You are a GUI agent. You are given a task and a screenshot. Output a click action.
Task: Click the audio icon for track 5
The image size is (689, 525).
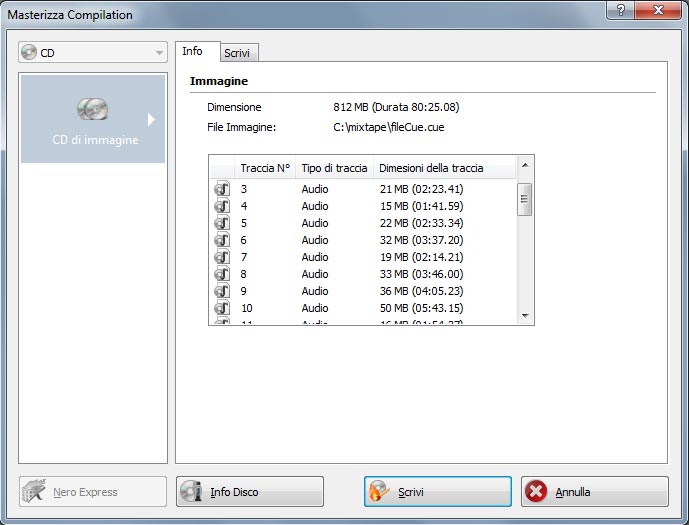222,223
